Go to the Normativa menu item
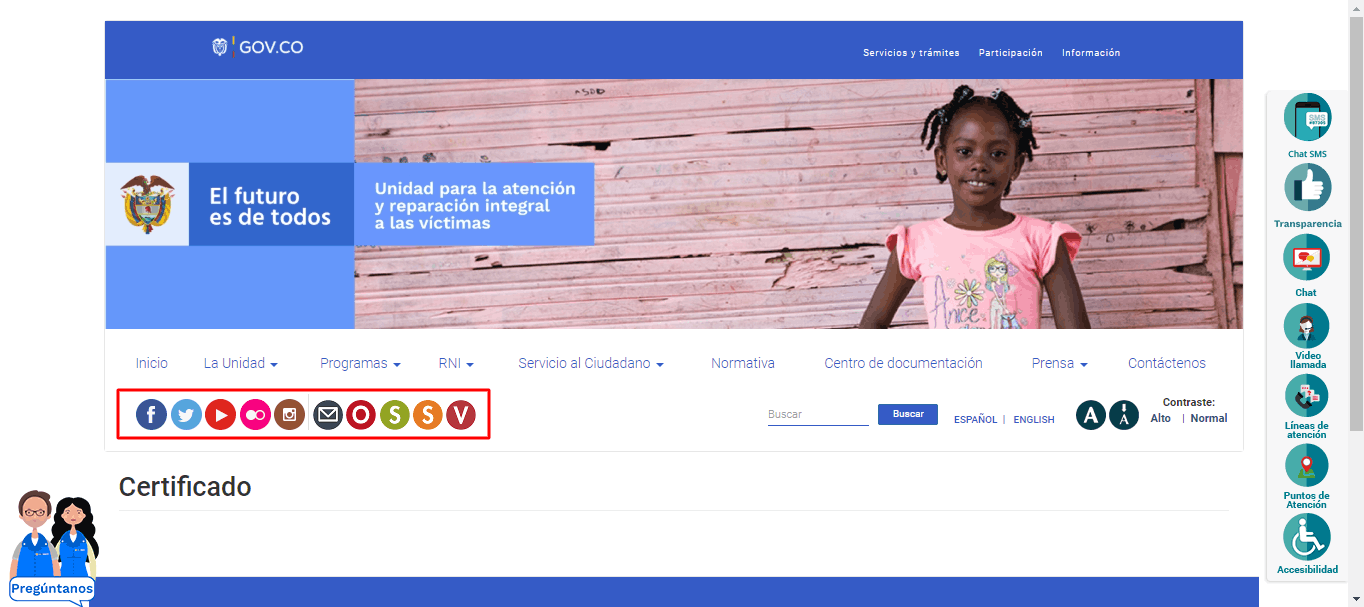This screenshot has height=607, width=1364. click(742, 363)
